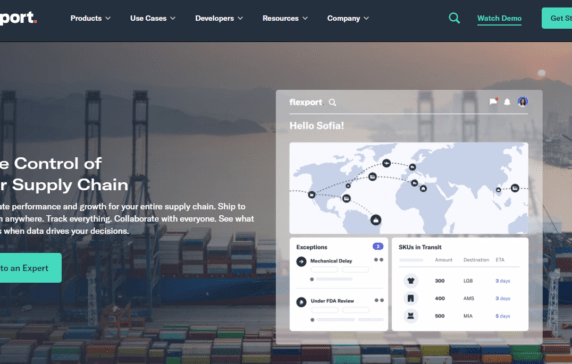The height and width of the screenshot is (364, 572).
Task: Click the SKUs in Transit heading
Action: [x=420, y=247]
